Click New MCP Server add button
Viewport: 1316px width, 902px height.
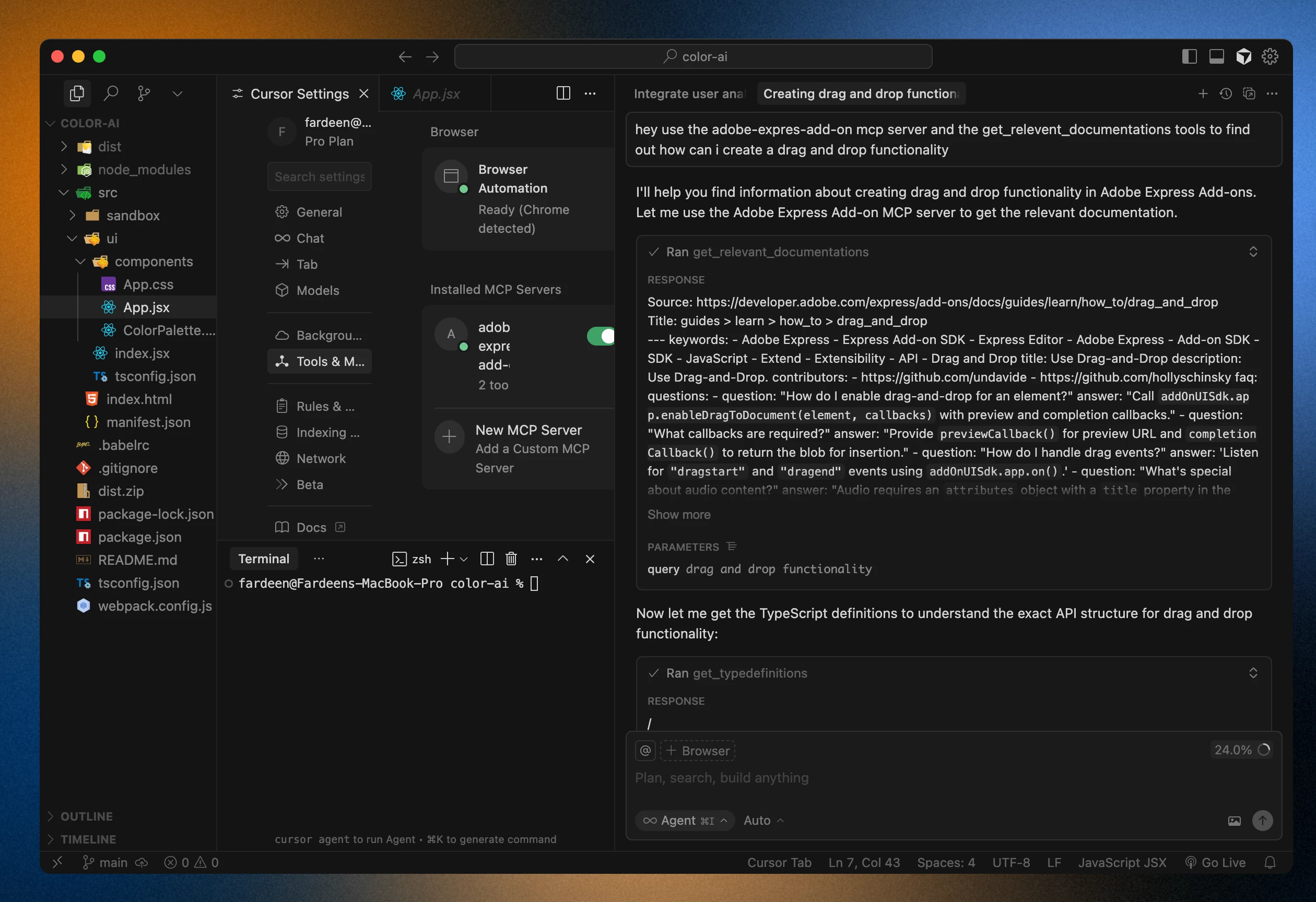(x=449, y=437)
